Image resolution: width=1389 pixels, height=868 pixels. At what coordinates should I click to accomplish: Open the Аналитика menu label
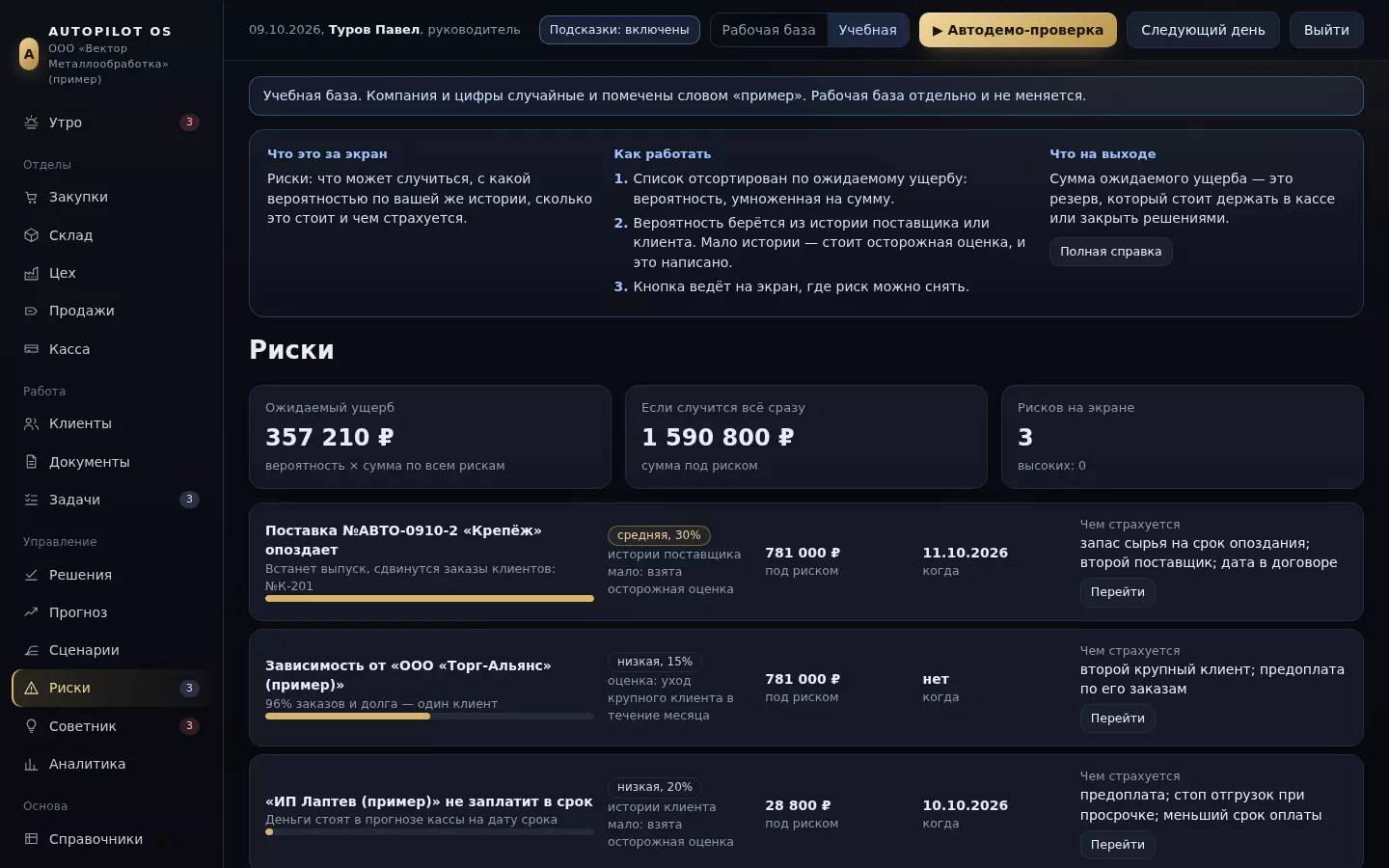[x=87, y=764]
